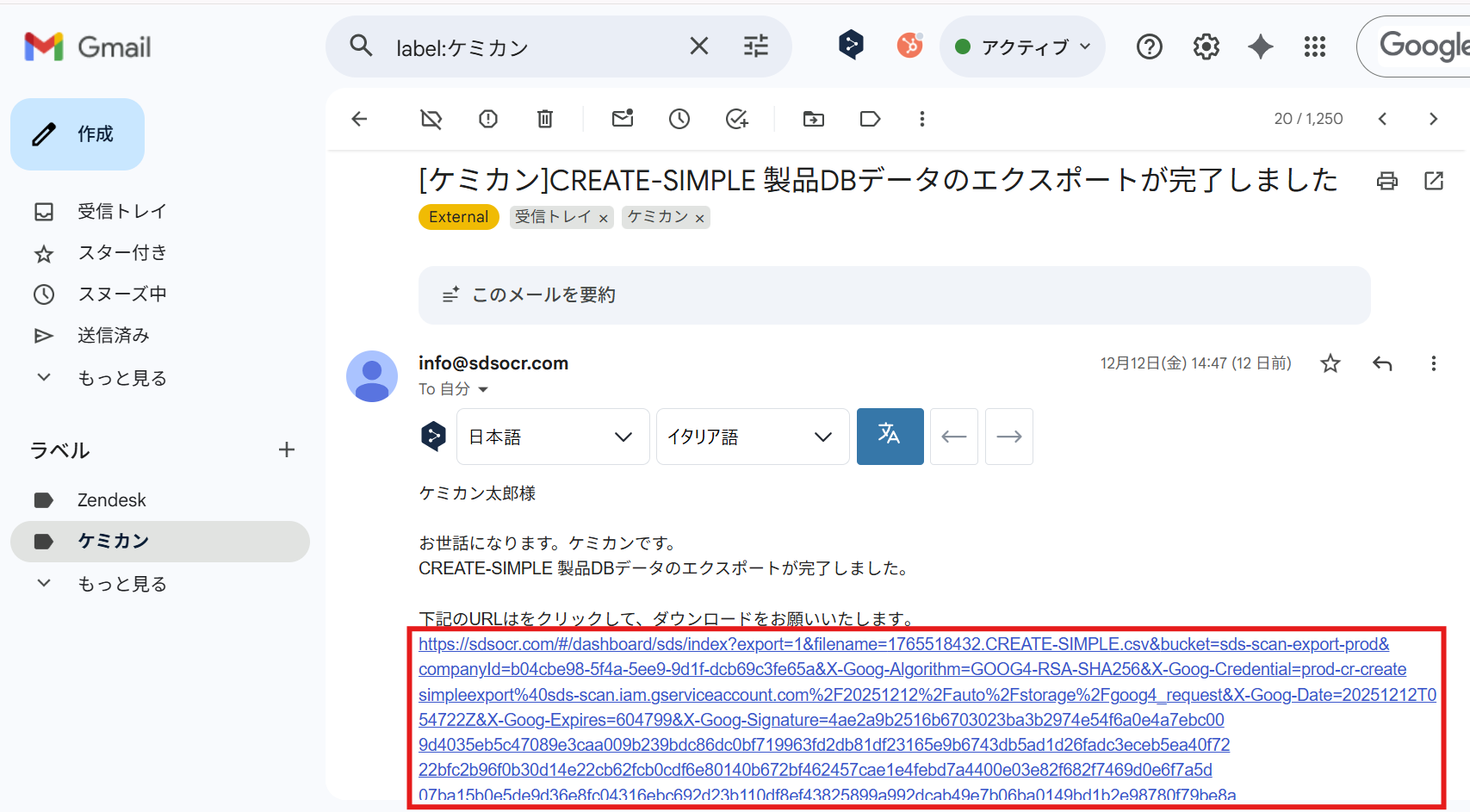Open the イタリア語 target language dropdown
Screen dimensions: 1470x812
click(x=753, y=437)
